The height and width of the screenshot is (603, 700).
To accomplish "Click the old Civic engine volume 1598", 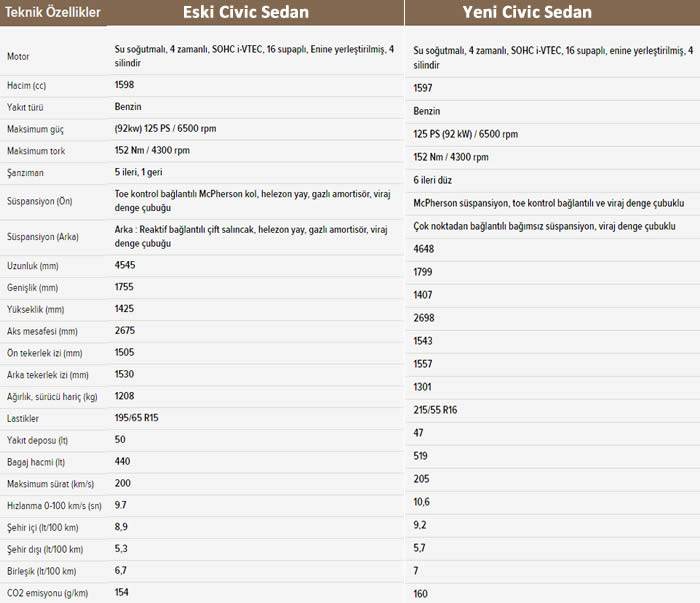I will [x=124, y=84].
